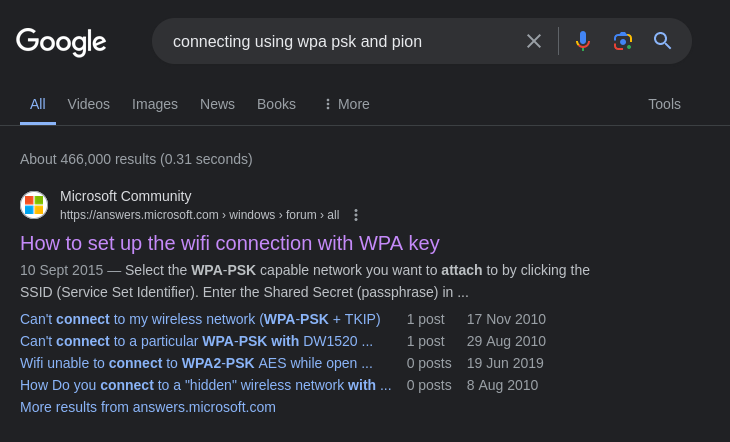Open the WPA2-PSK AES wifi thread
The width and height of the screenshot is (730, 442).
click(x=196, y=363)
